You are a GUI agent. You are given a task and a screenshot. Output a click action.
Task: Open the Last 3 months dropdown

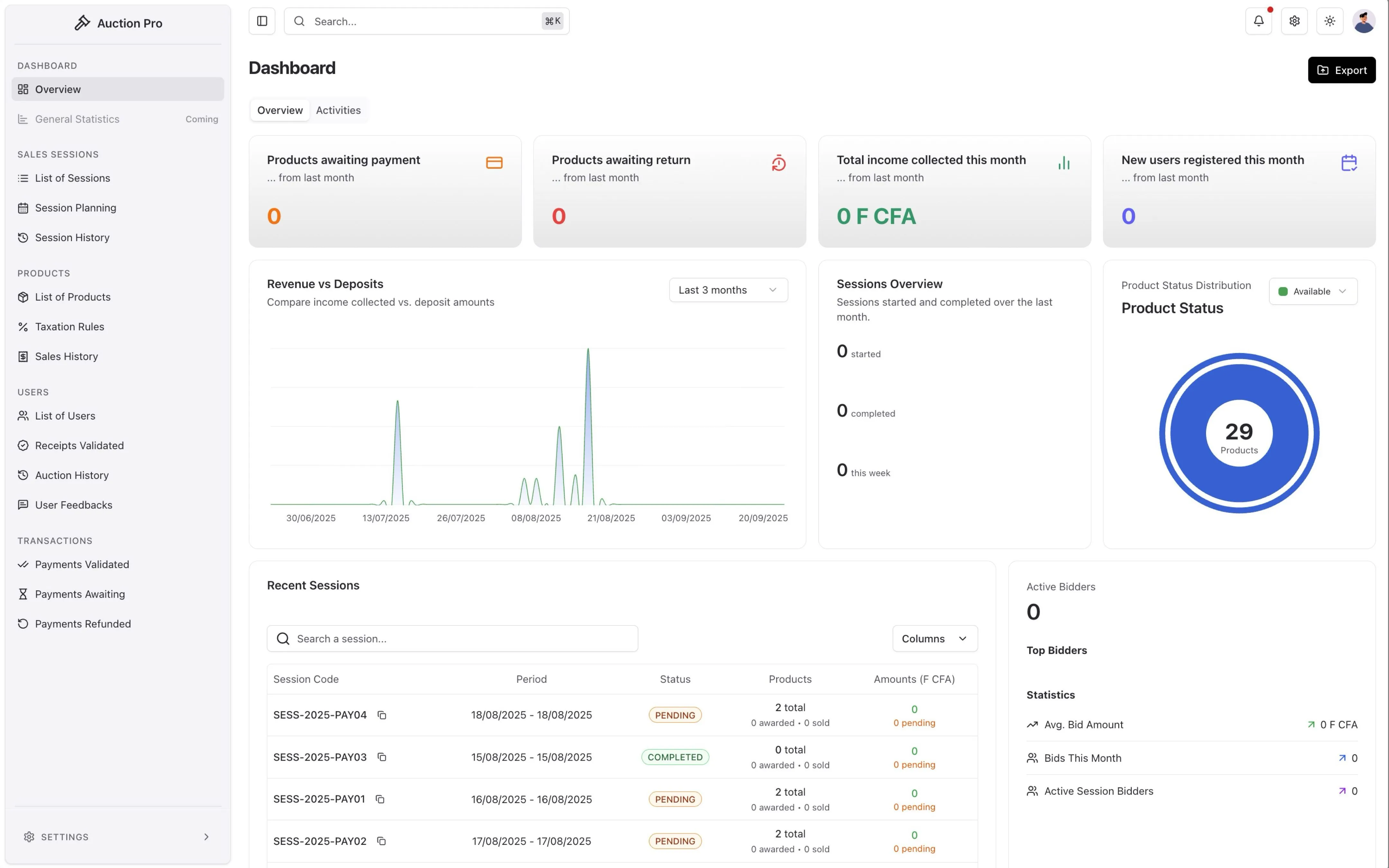[x=728, y=290]
